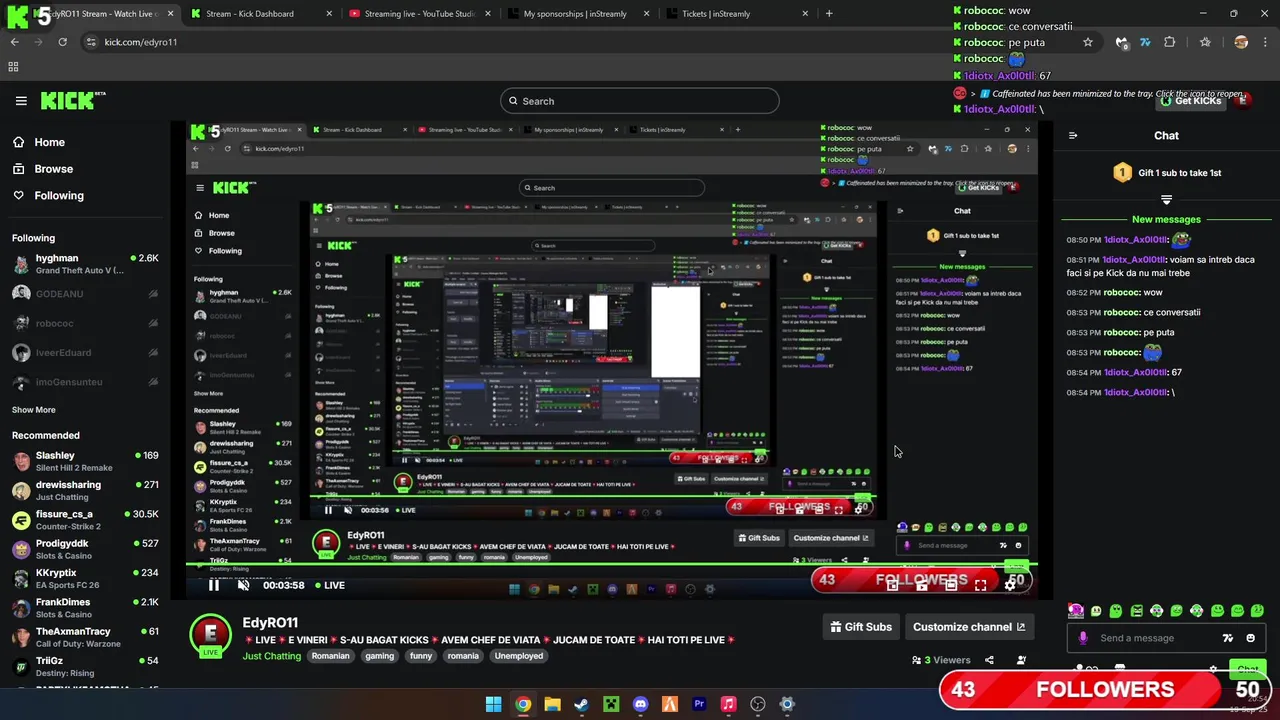Open fissure_cs_a recommended channel
This screenshot has height=720, width=1280.
pyautogui.click(x=85, y=520)
